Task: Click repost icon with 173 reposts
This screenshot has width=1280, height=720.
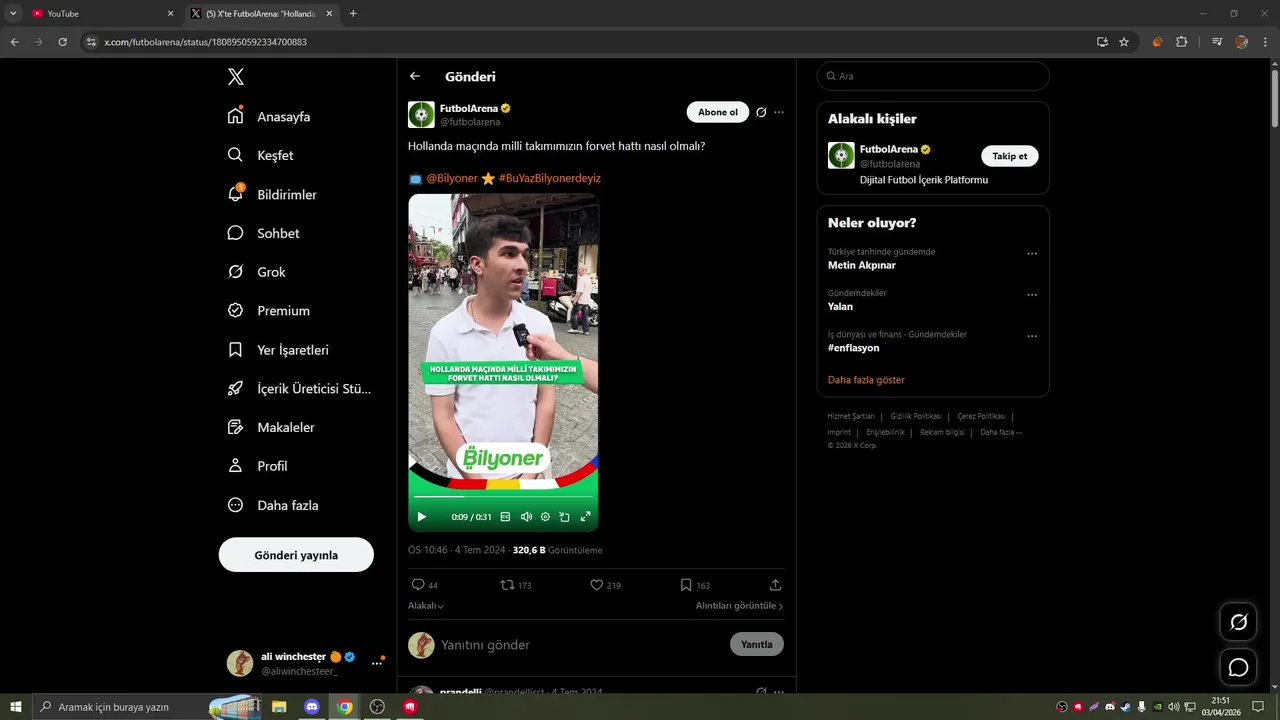Action: 507,585
